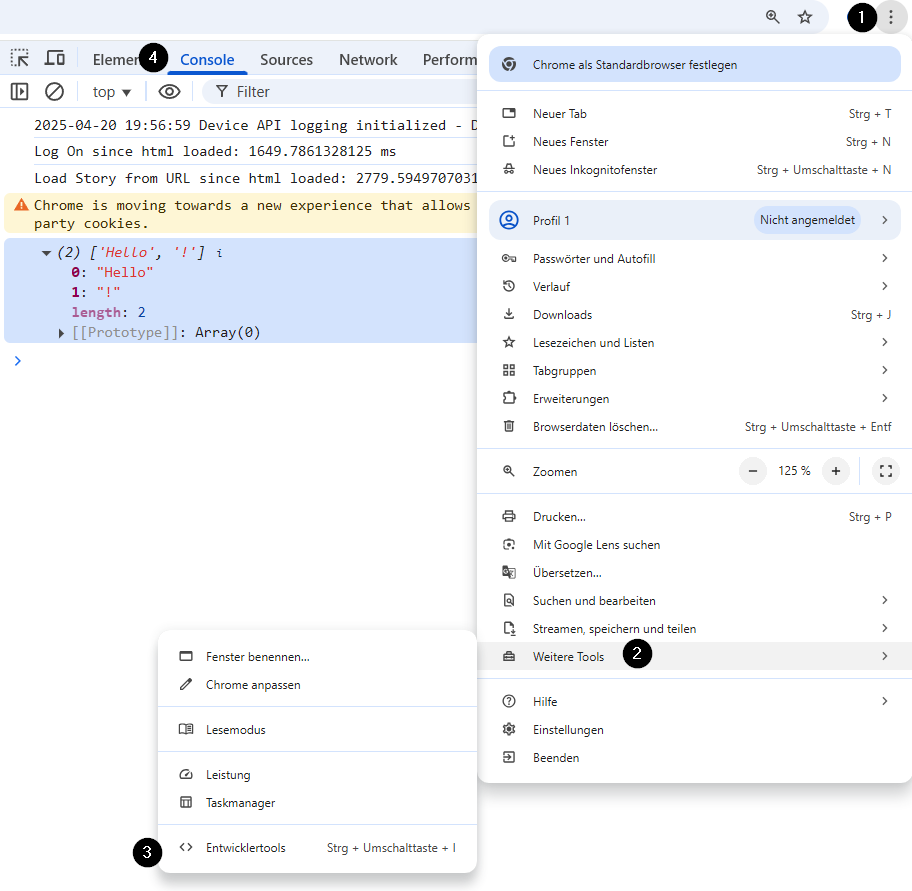Click the chevron on the Hilfe row

885,701
